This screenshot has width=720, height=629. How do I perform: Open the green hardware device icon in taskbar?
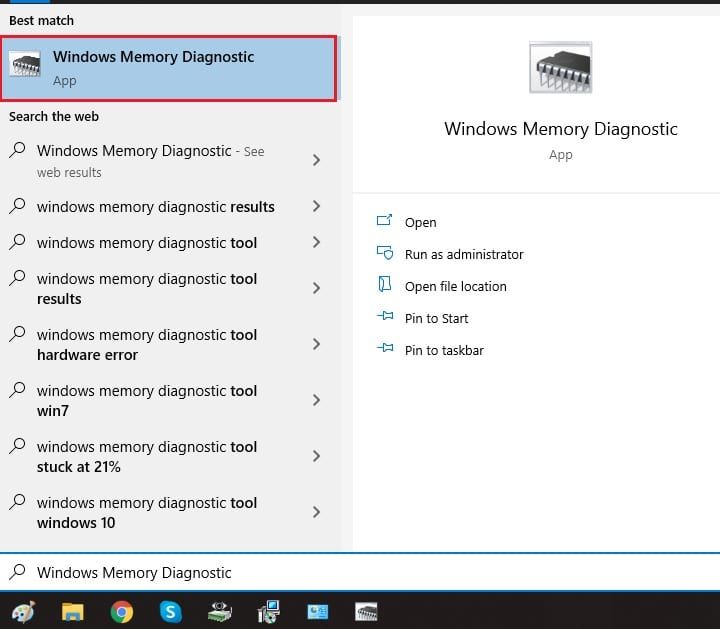coord(219,612)
